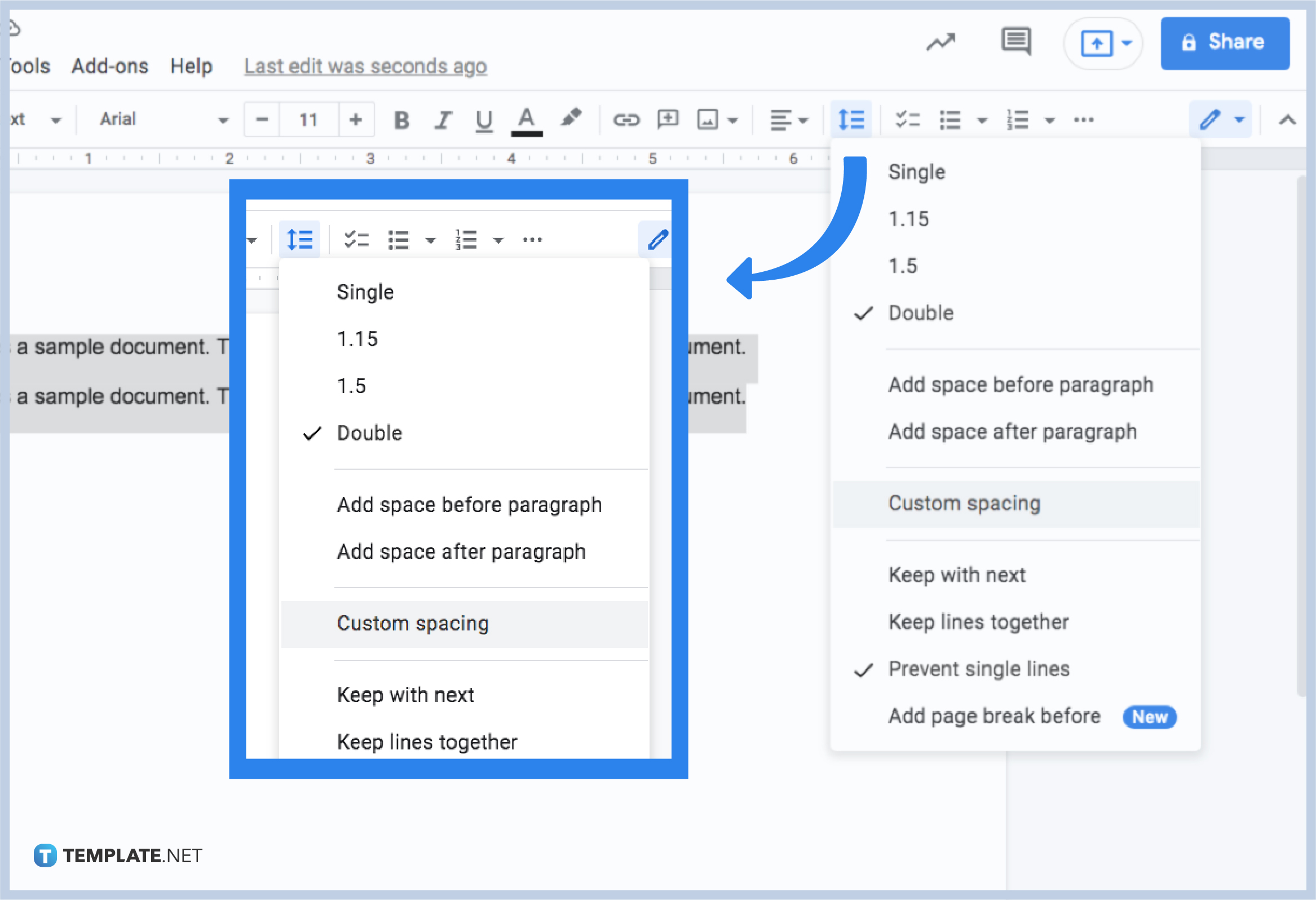Toggle bold formatting on selected text

399,120
